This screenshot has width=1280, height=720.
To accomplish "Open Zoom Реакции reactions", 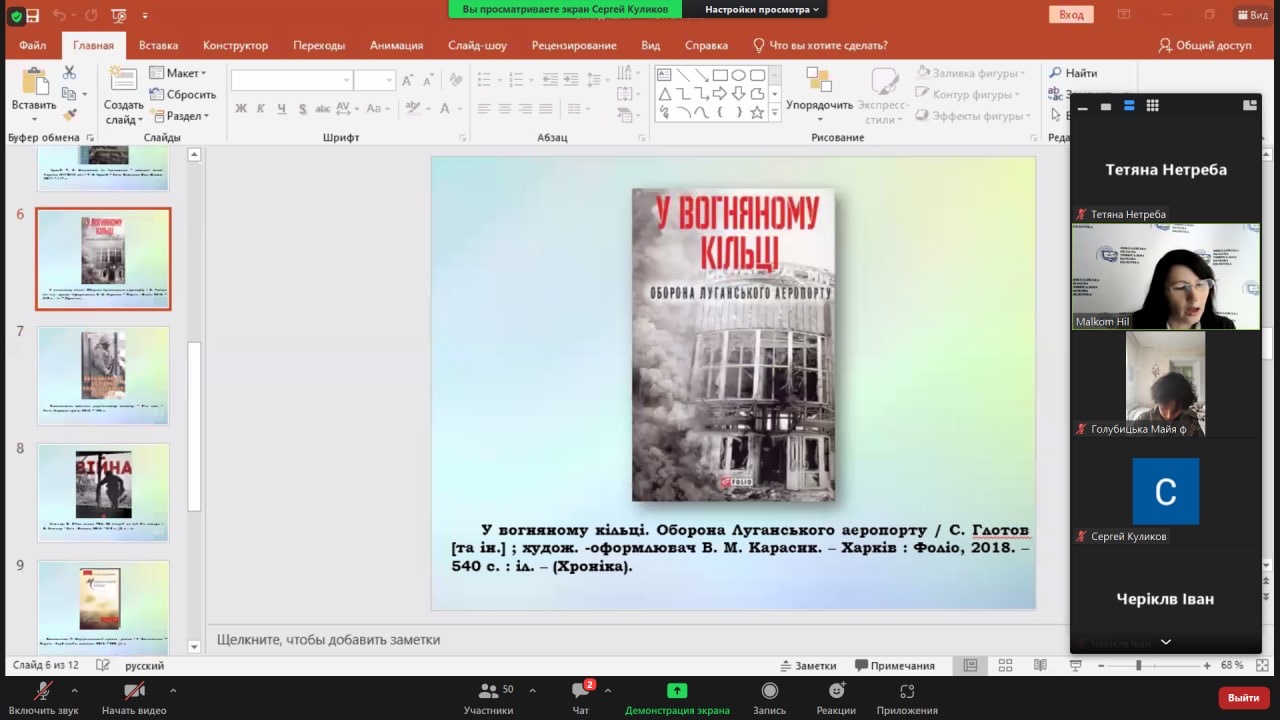I will pos(836,697).
